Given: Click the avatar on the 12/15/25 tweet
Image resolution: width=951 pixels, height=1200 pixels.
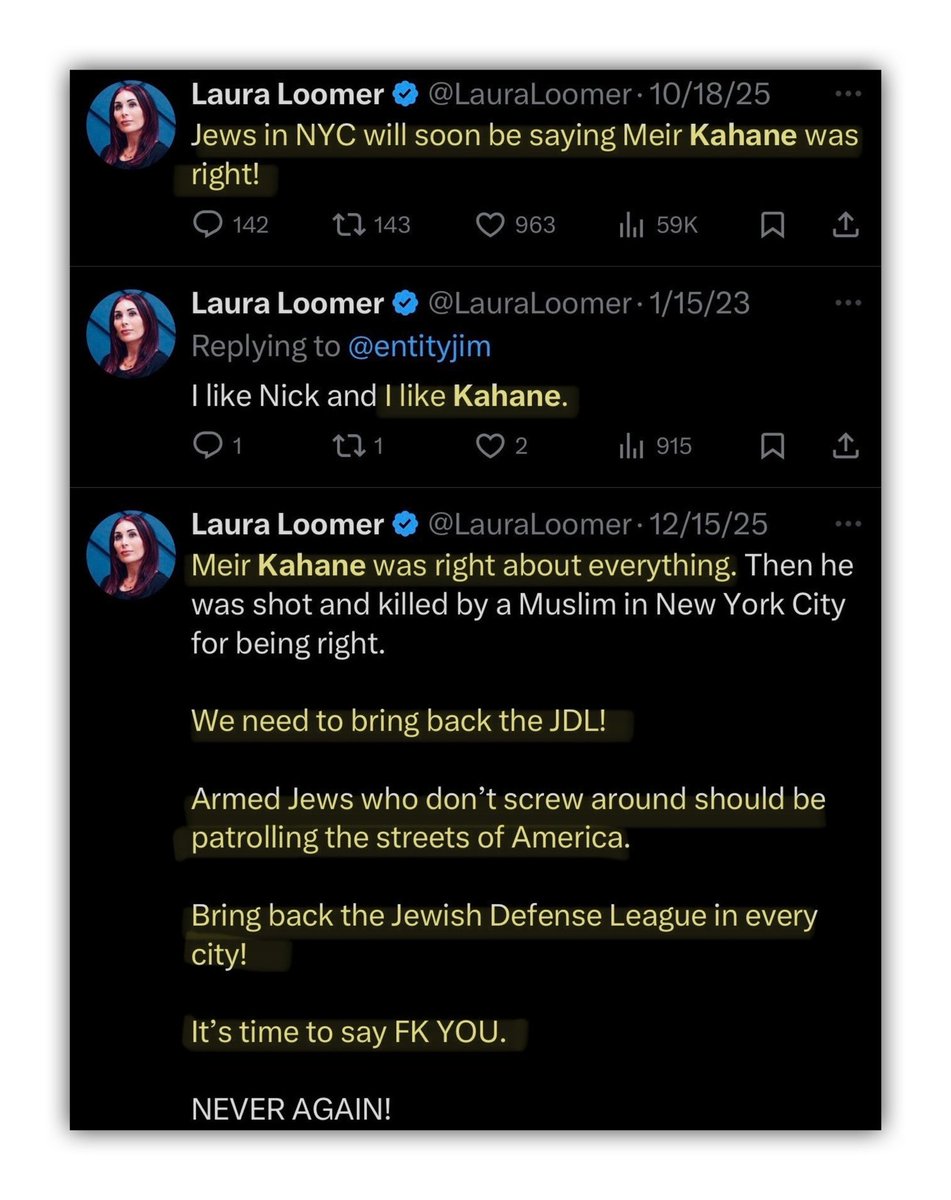Looking at the screenshot, I should pyautogui.click(x=132, y=555).
